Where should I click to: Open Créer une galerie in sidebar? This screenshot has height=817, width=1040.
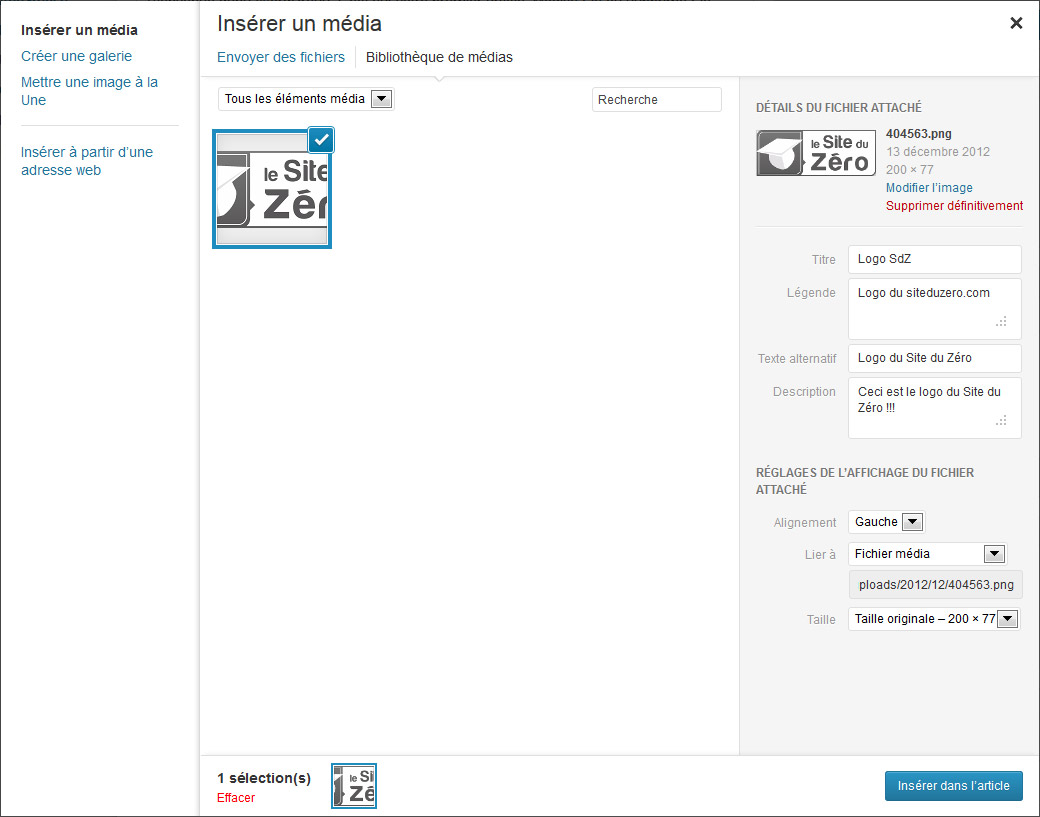pos(76,56)
